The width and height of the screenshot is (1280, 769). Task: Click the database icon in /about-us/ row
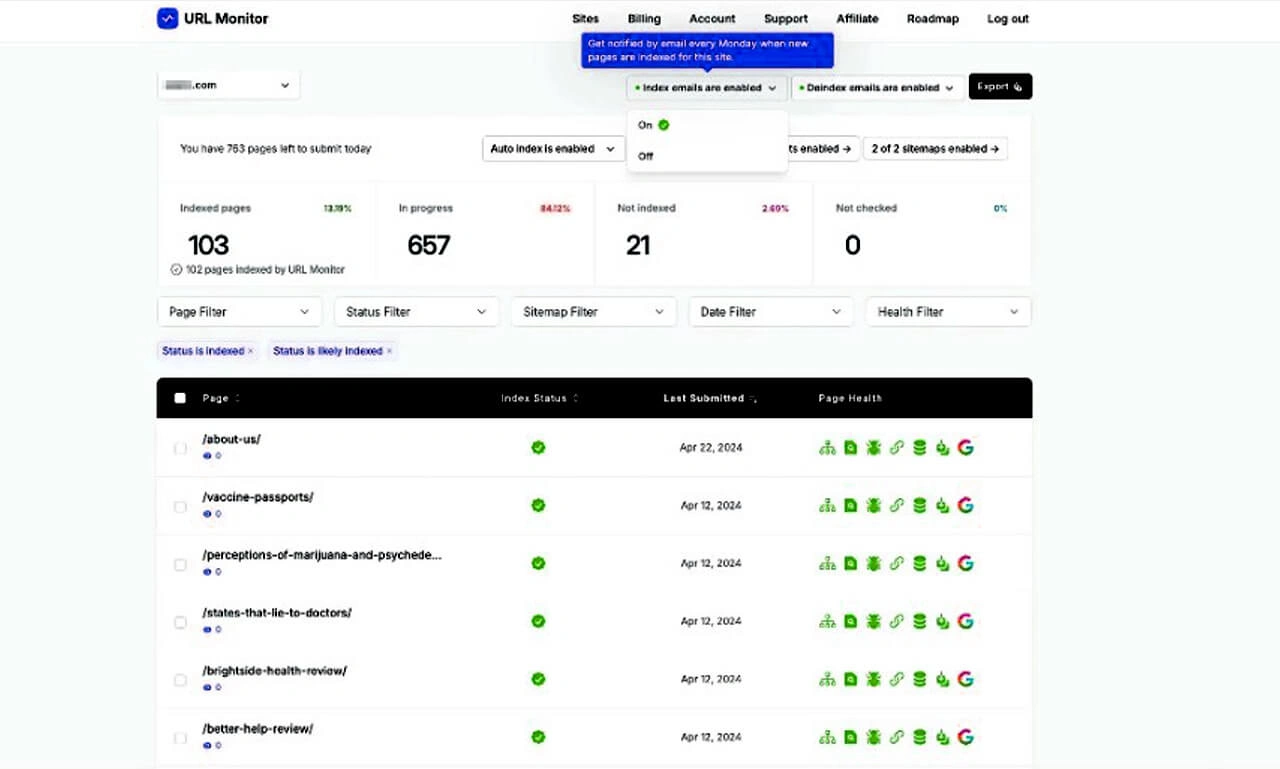[919, 448]
